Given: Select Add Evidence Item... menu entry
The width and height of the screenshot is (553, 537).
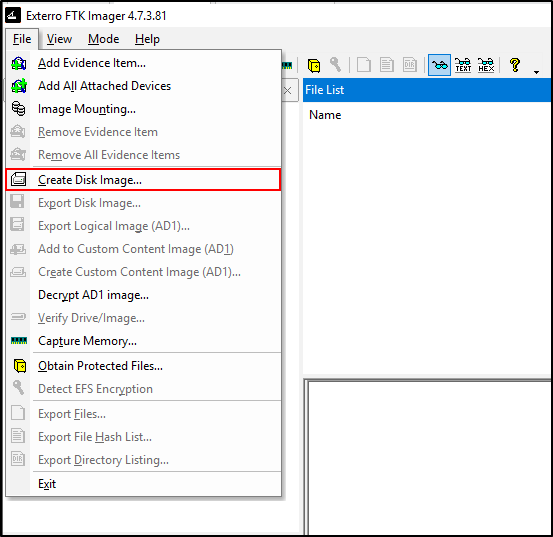Looking at the screenshot, I should 144,63.
